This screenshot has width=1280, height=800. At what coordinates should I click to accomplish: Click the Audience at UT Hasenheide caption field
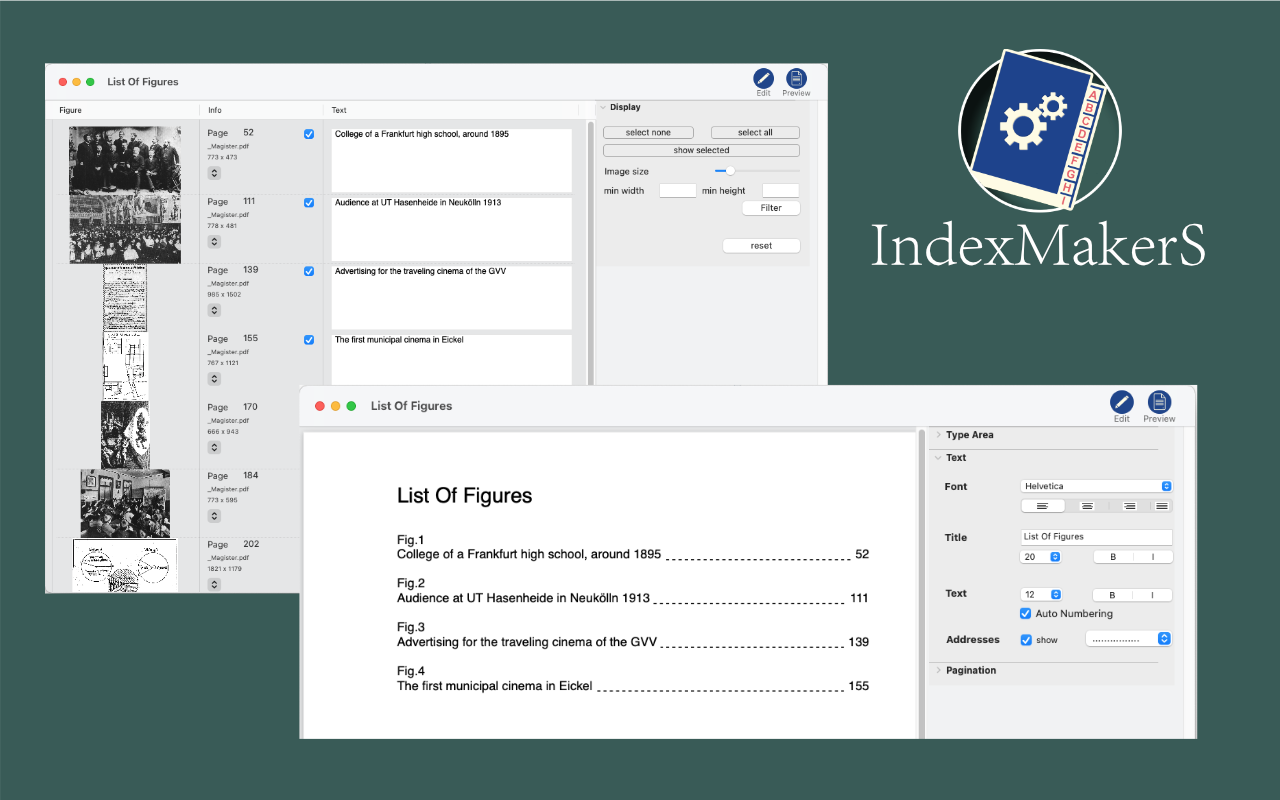(x=452, y=229)
